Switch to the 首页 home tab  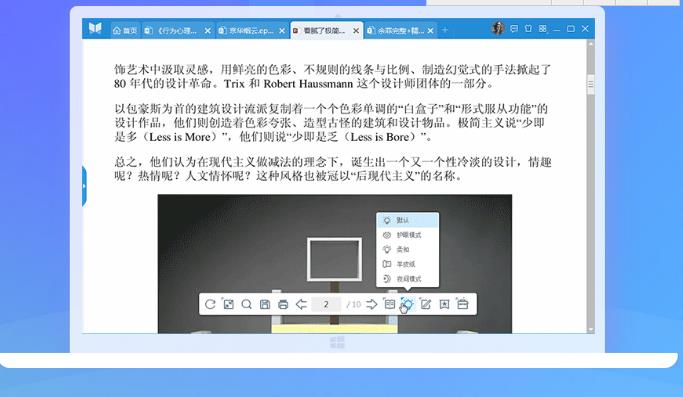click(125, 31)
